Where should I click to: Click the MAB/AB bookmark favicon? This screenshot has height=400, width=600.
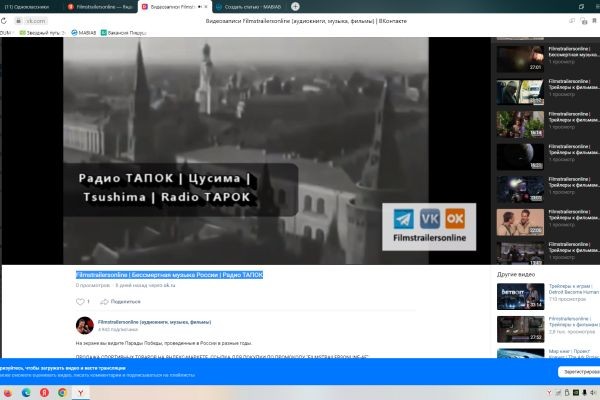[74, 33]
